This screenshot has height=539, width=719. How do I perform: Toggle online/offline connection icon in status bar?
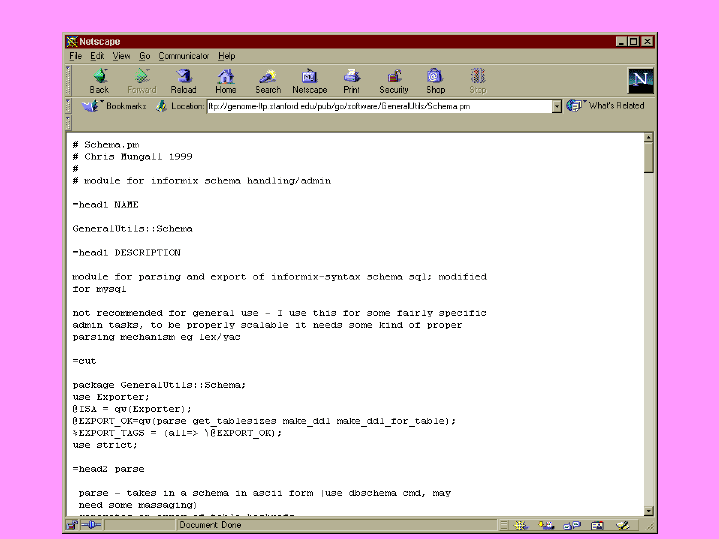pos(90,525)
